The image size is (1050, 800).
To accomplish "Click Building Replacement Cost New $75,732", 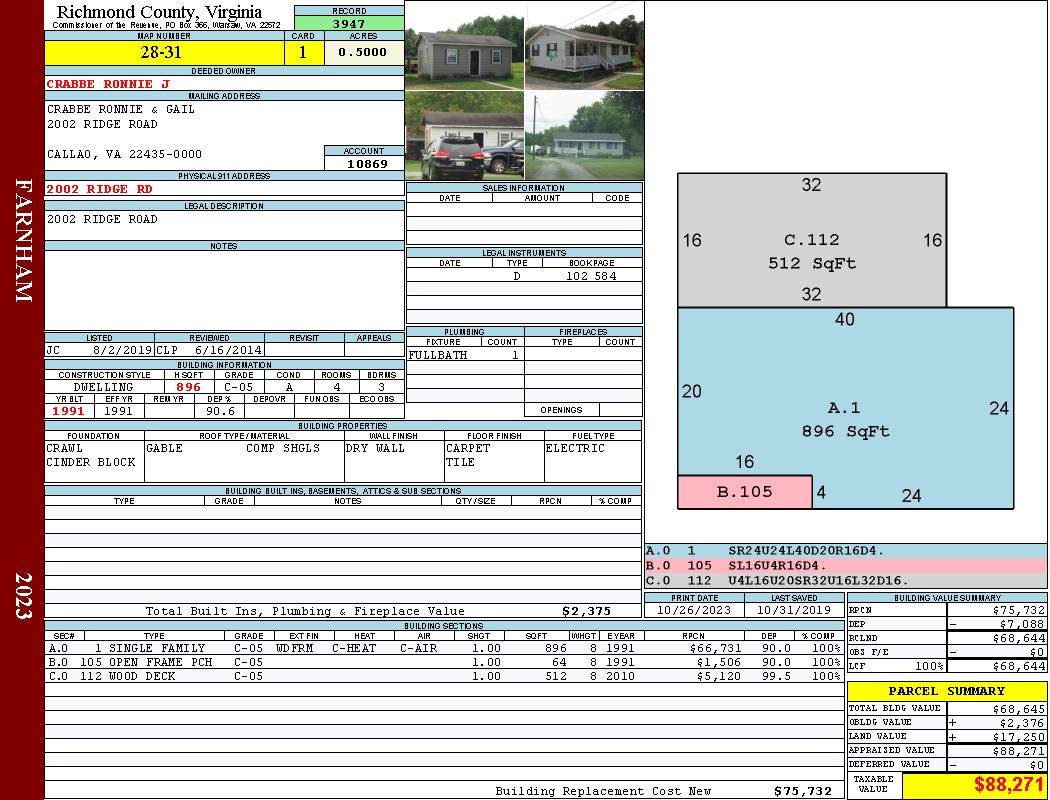I will pos(803,791).
